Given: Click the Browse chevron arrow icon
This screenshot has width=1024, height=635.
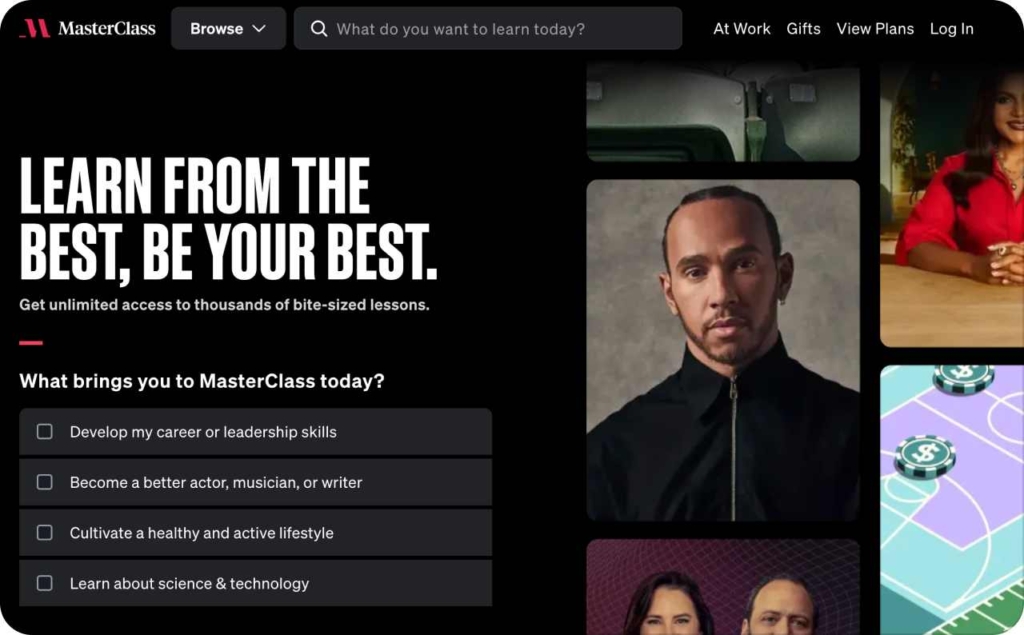Looking at the screenshot, I should (x=259, y=29).
